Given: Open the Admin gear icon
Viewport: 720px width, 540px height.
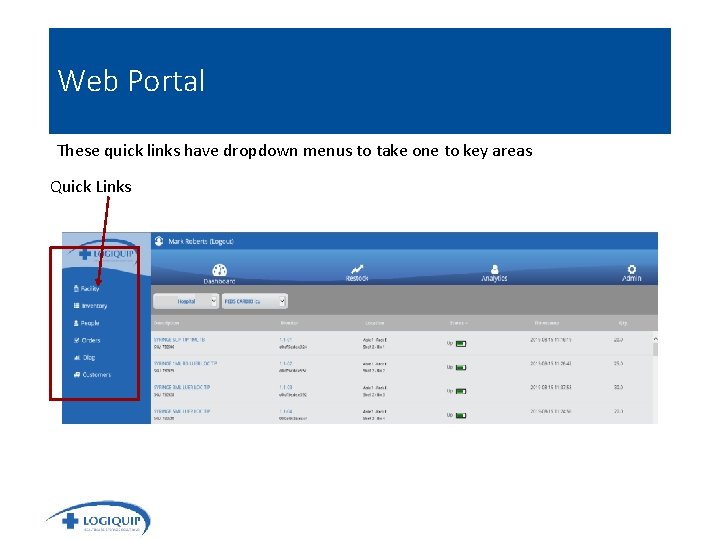Looking at the screenshot, I should (x=632, y=269).
